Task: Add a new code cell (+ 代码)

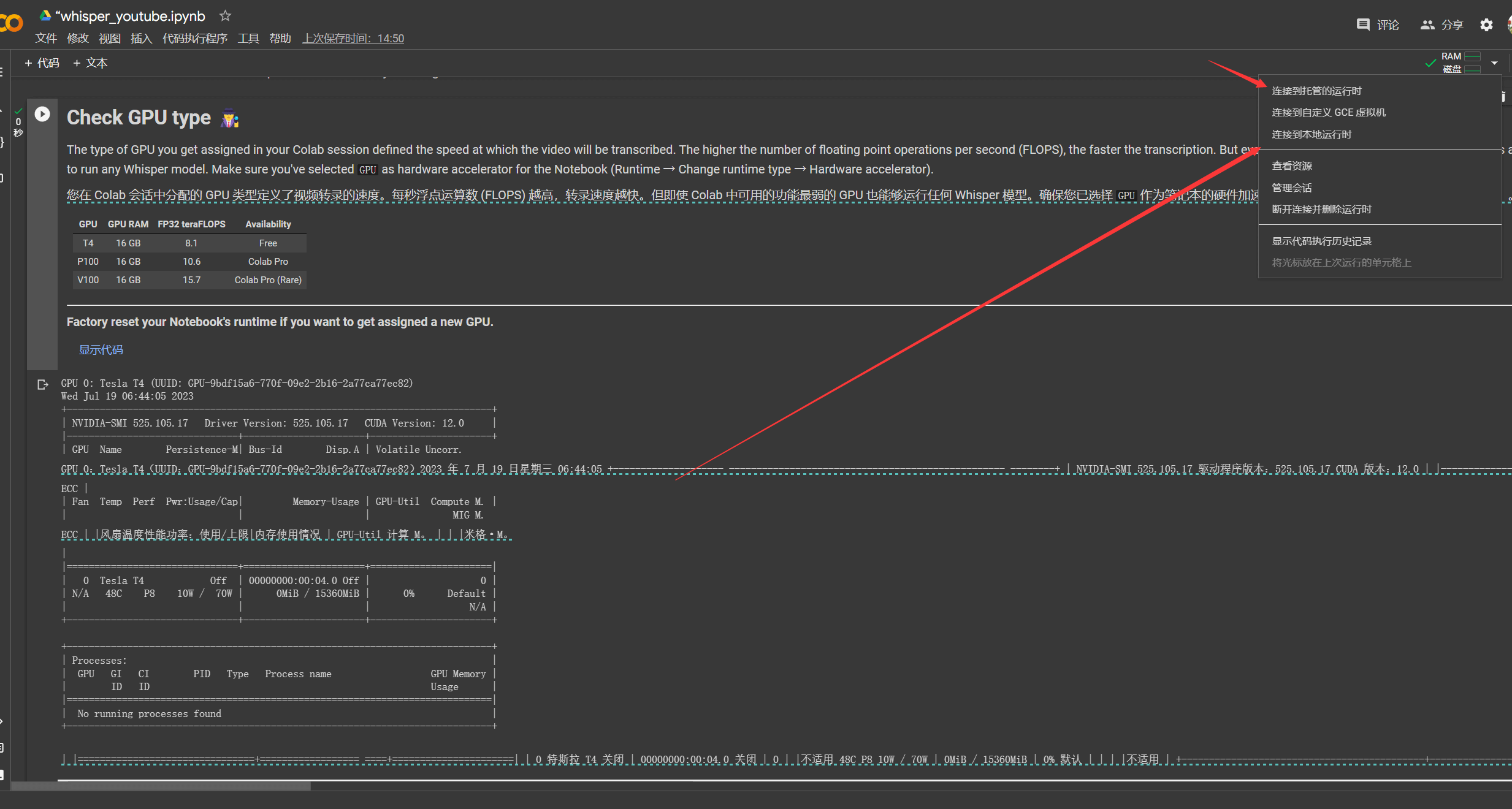Action: pyautogui.click(x=42, y=63)
